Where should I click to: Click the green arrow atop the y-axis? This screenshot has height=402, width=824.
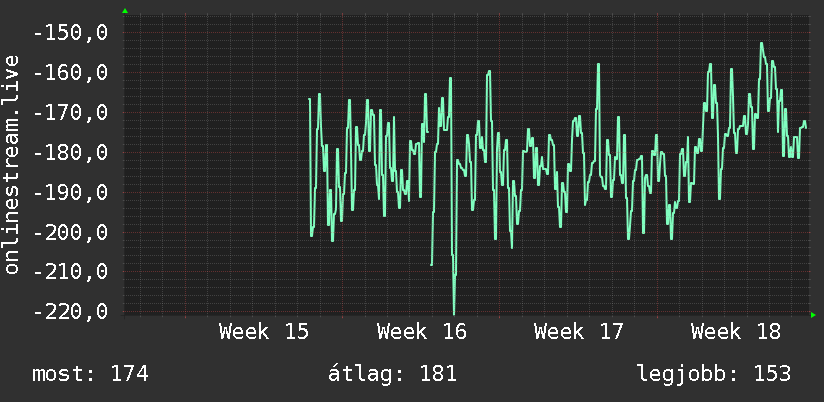click(125, 11)
